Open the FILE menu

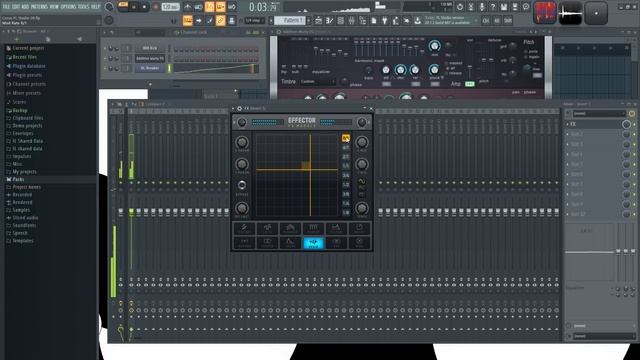pos(6,7)
